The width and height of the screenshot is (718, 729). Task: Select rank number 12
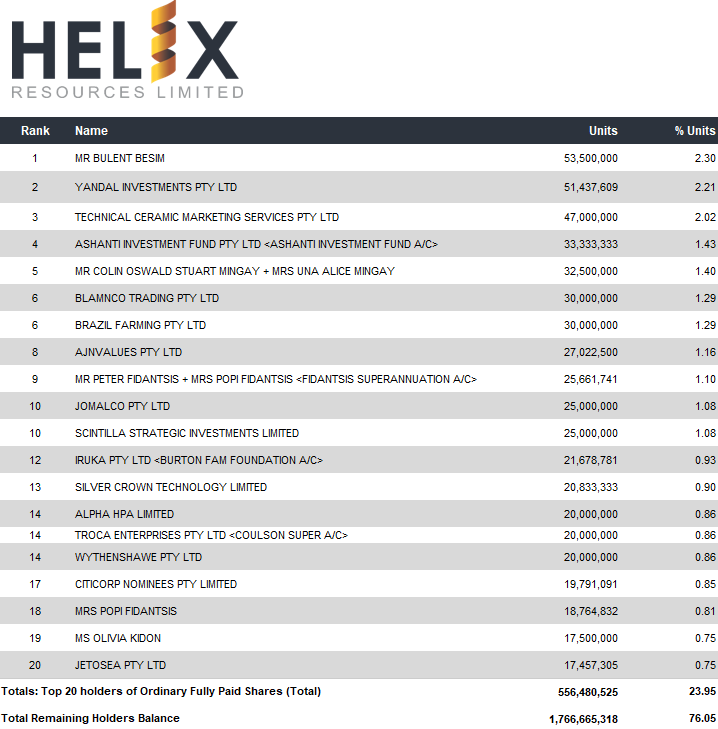(x=35, y=460)
